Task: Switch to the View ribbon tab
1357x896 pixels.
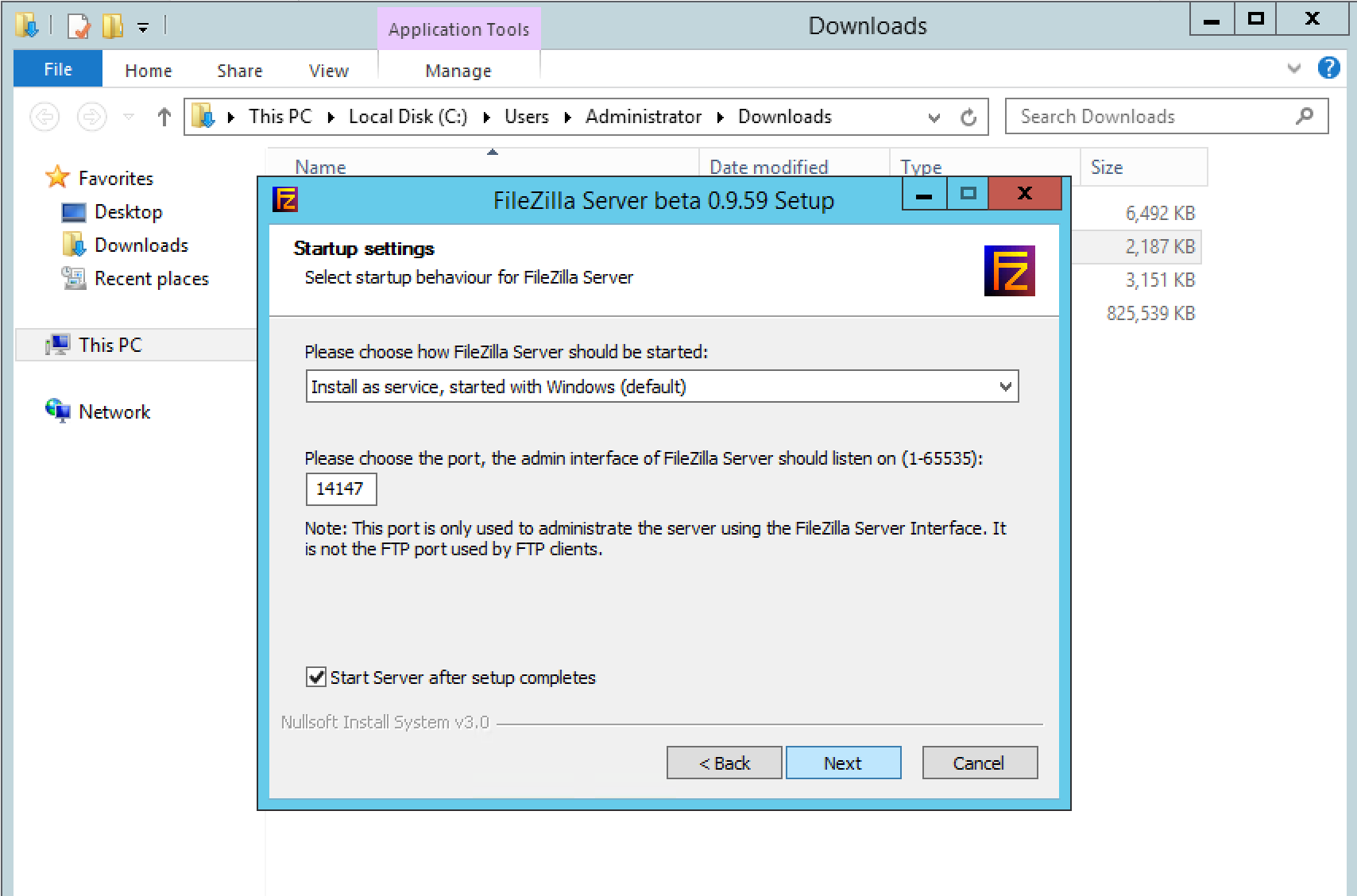Action: coord(328,70)
